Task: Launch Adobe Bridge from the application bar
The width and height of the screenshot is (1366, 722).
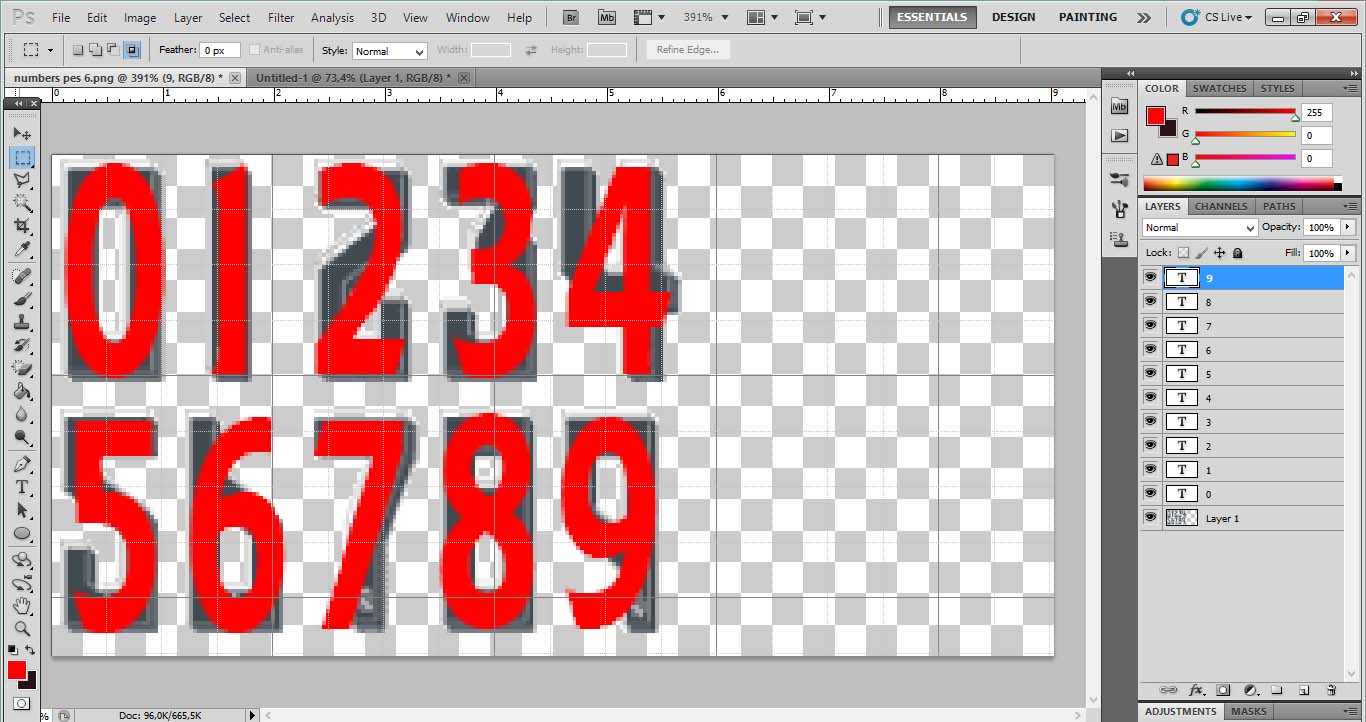Action: pos(570,16)
